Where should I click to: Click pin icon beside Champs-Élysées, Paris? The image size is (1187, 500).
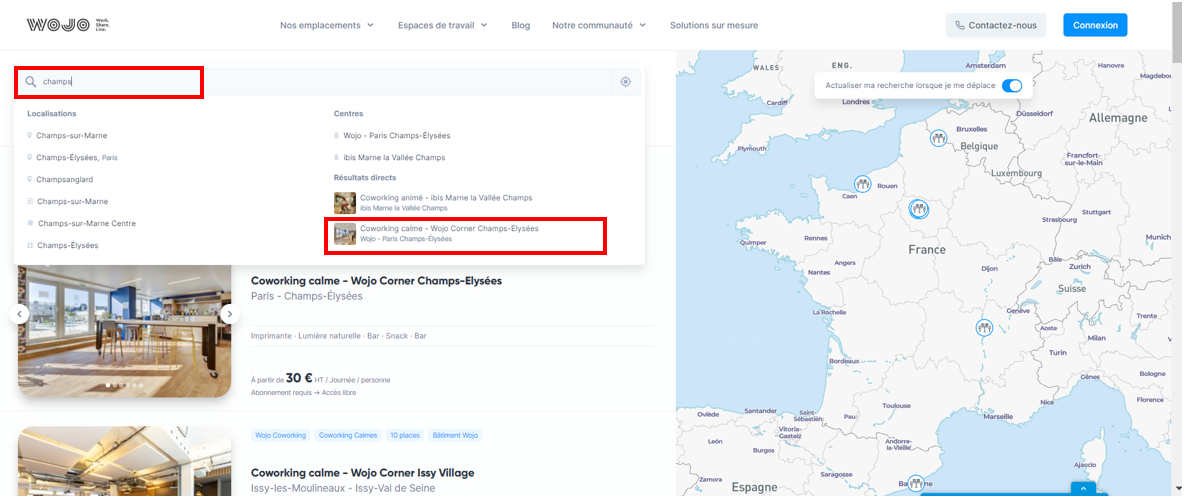[x=30, y=158]
